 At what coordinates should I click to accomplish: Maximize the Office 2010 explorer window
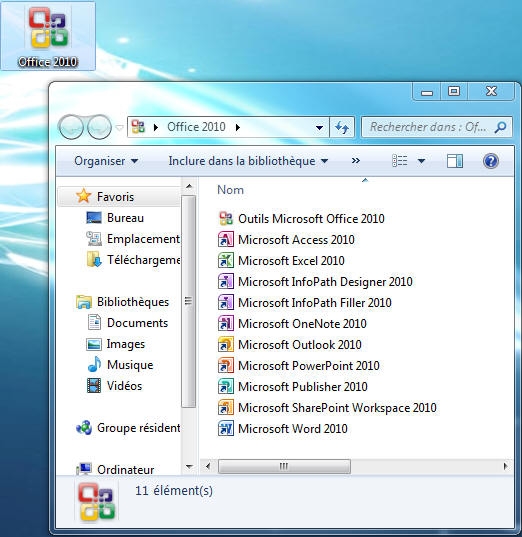tap(454, 91)
